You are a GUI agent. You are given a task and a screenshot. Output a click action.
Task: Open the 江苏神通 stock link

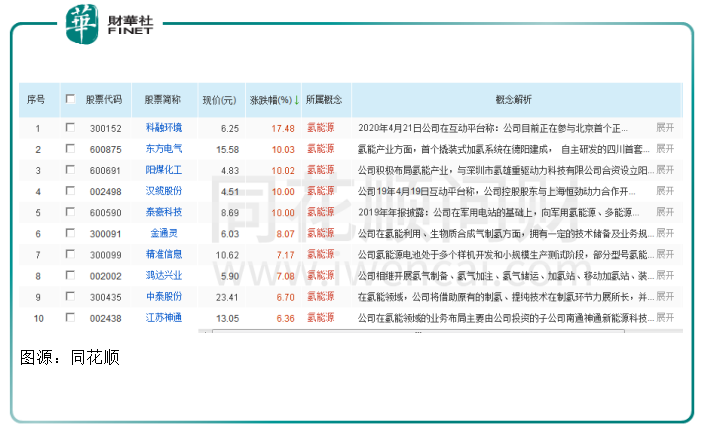164,318
